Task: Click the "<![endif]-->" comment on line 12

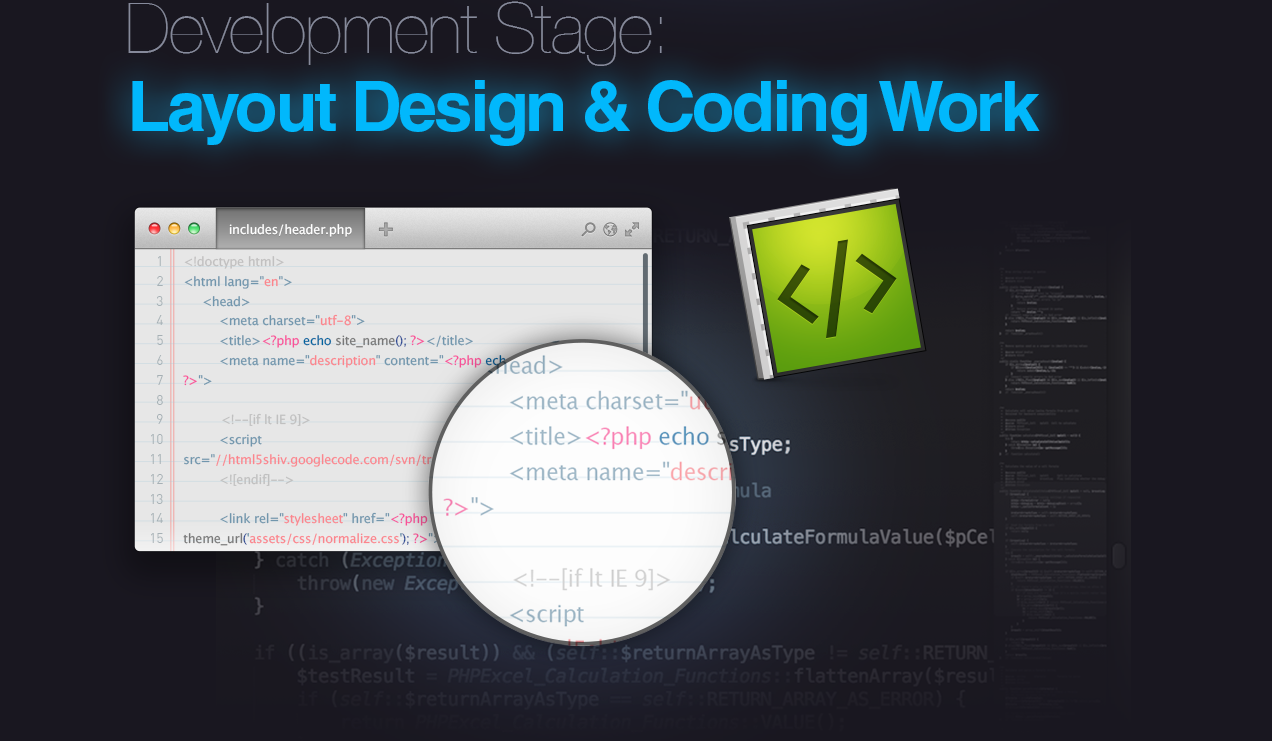Action: pyautogui.click(x=258, y=479)
